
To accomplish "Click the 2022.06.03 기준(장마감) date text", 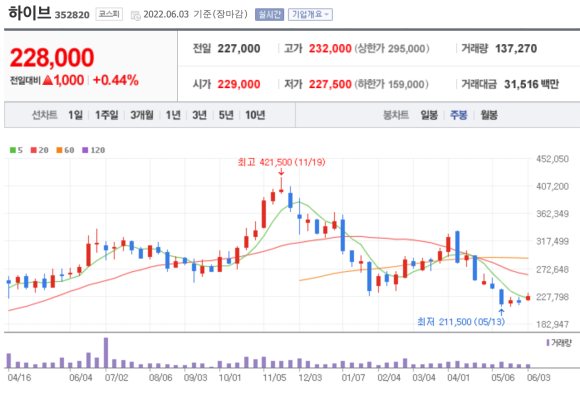I will 195,14.
